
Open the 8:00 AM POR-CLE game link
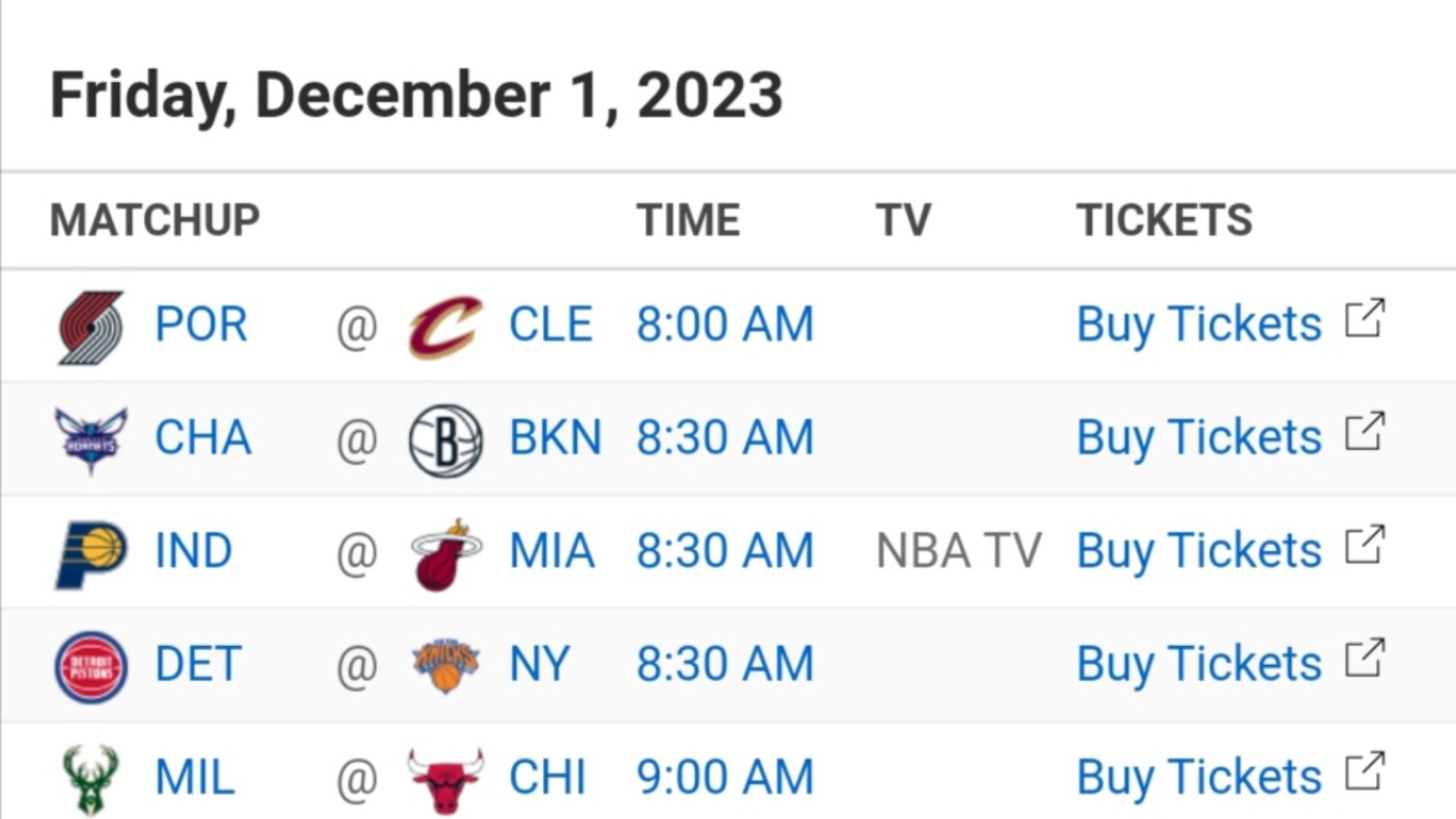[725, 325]
